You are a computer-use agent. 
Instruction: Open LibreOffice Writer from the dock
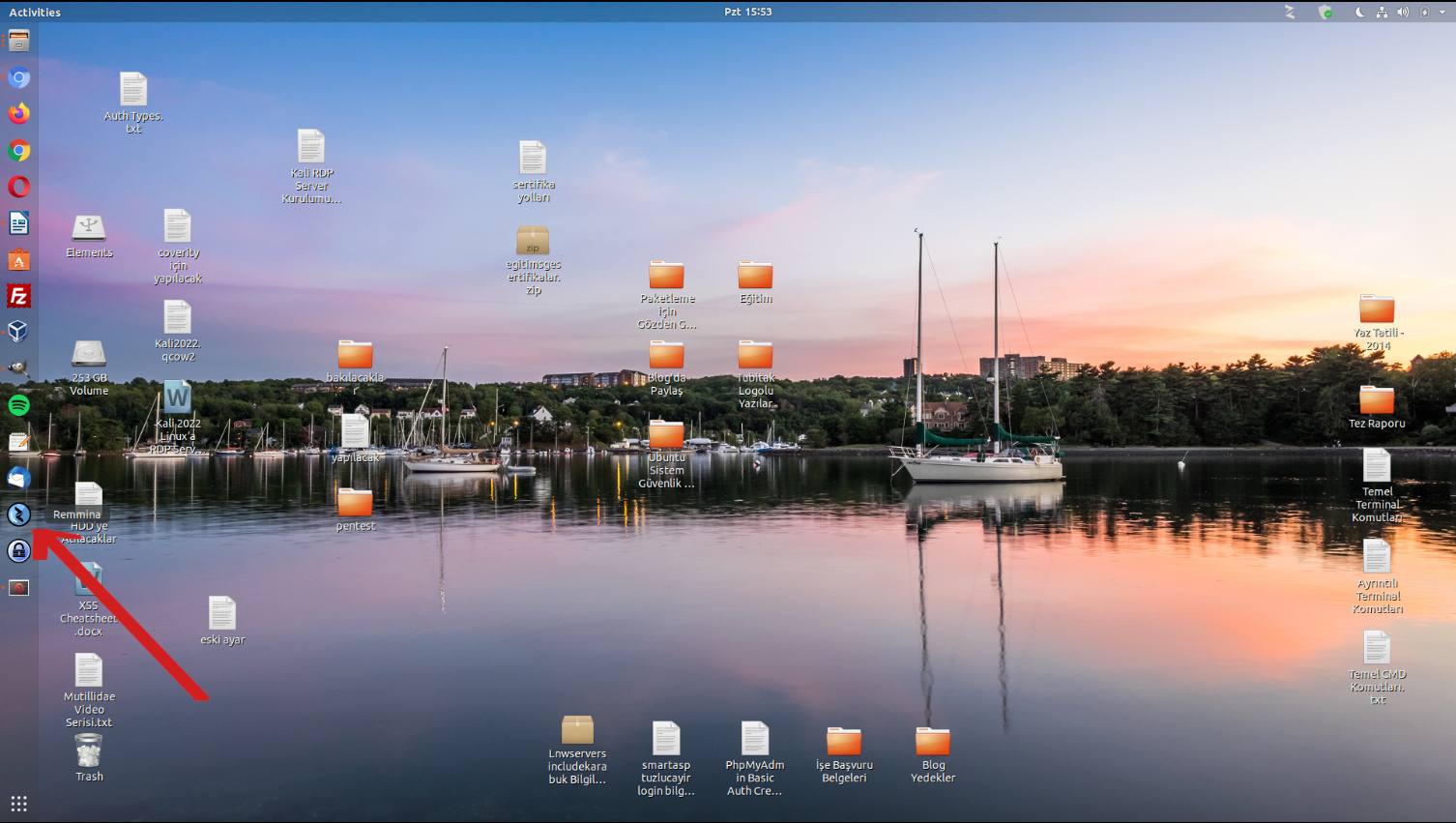coord(18,223)
